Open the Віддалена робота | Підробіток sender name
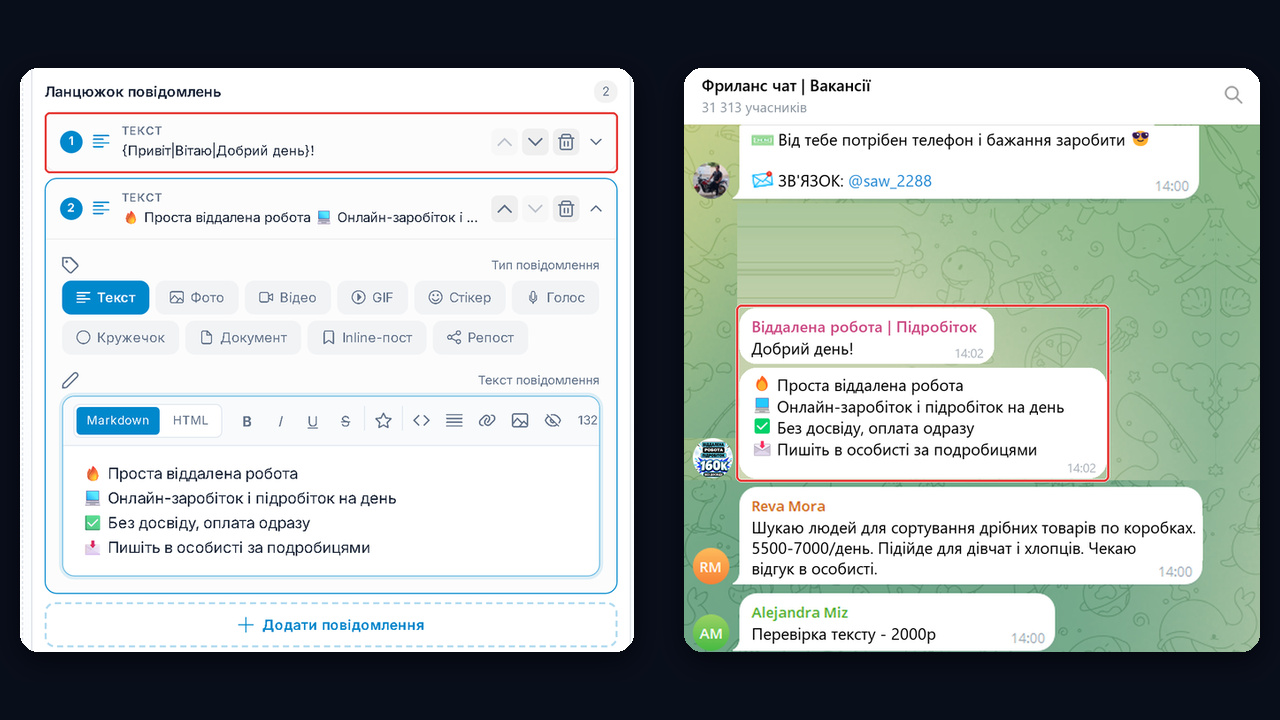Viewport: 1280px width, 720px height. pos(864,328)
